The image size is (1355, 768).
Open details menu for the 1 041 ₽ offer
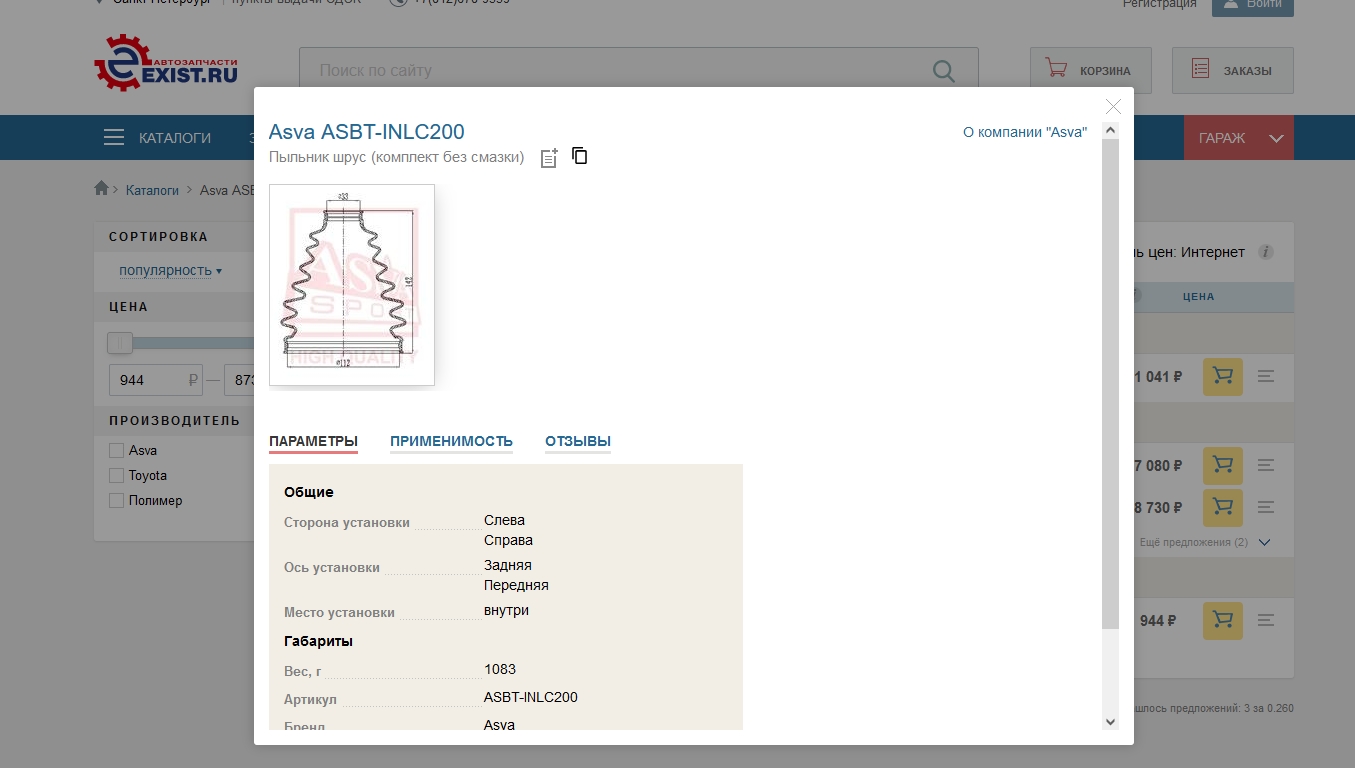[x=1266, y=377]
